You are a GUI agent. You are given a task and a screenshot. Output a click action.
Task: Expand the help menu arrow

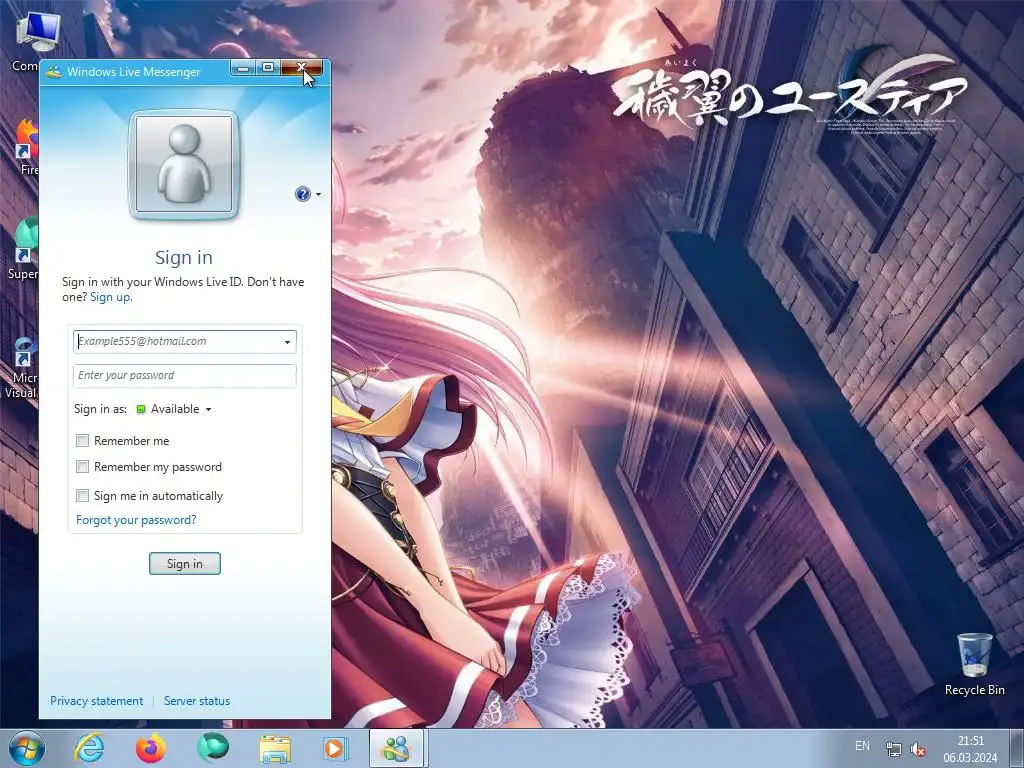319,195
